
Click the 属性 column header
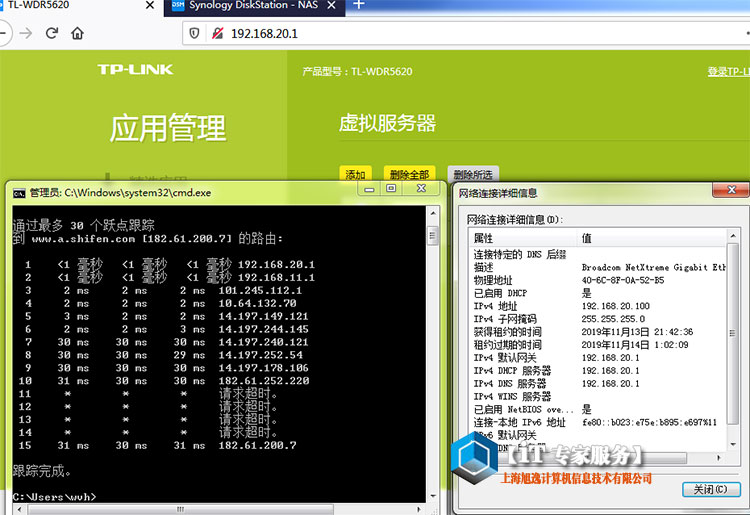coord(522,238)
